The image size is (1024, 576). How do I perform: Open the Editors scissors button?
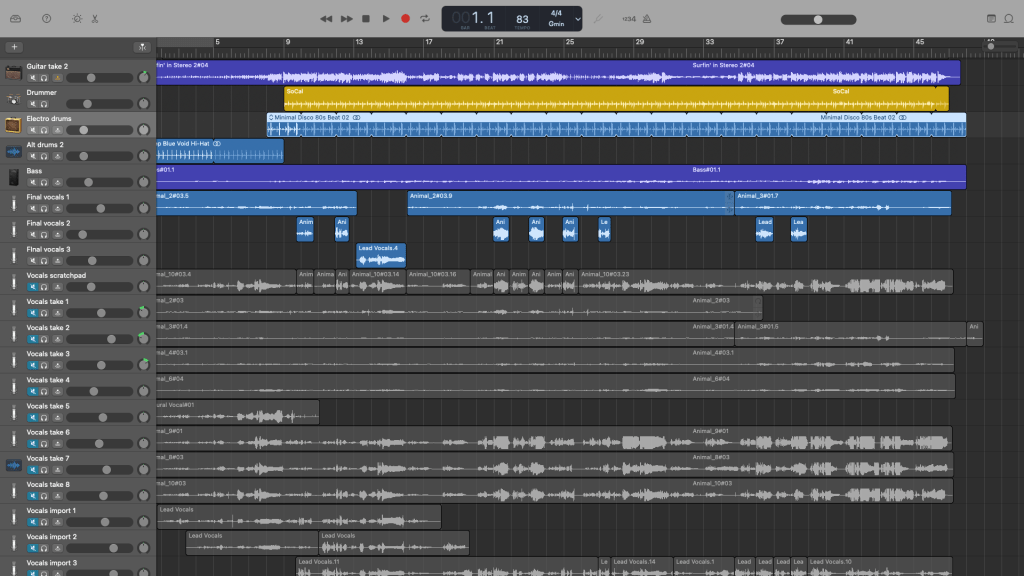pyautogui.click(x=95, y=19)
